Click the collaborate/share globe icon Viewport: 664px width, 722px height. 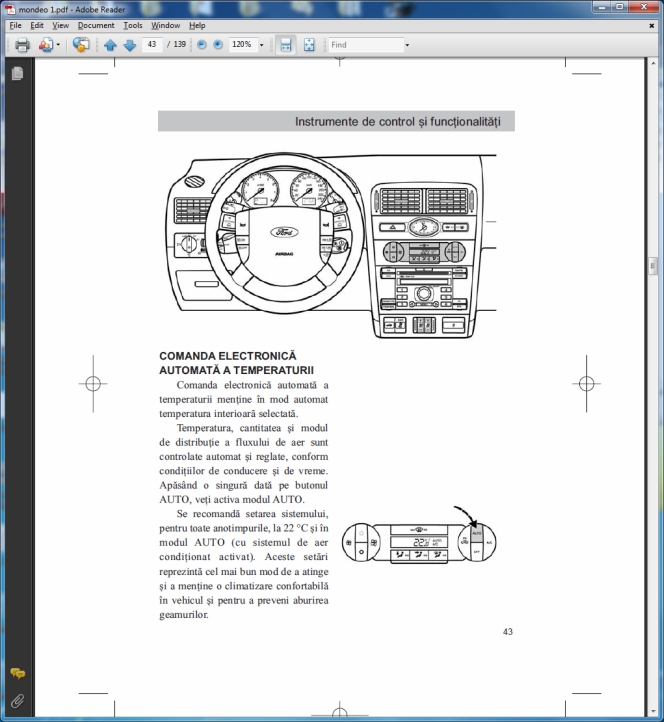pos(81,45)
